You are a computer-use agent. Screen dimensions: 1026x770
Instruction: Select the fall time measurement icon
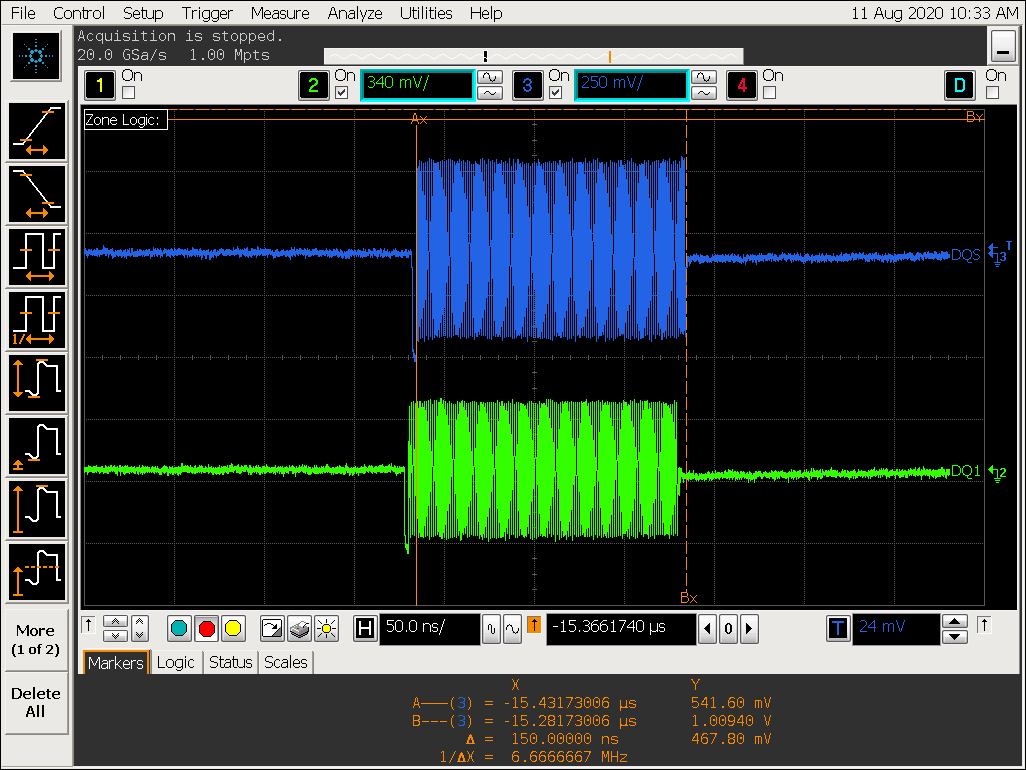(37, 194)
